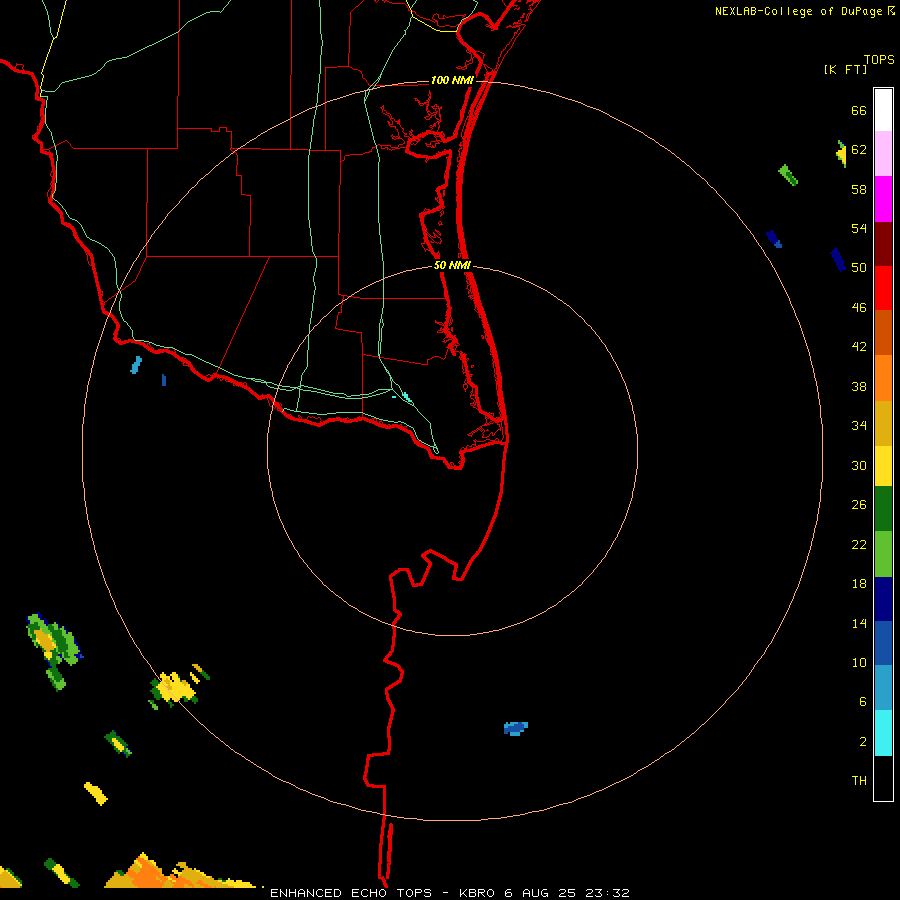Select the cyan legend swatch
900x900 pixels.
(x=883, y=733)
